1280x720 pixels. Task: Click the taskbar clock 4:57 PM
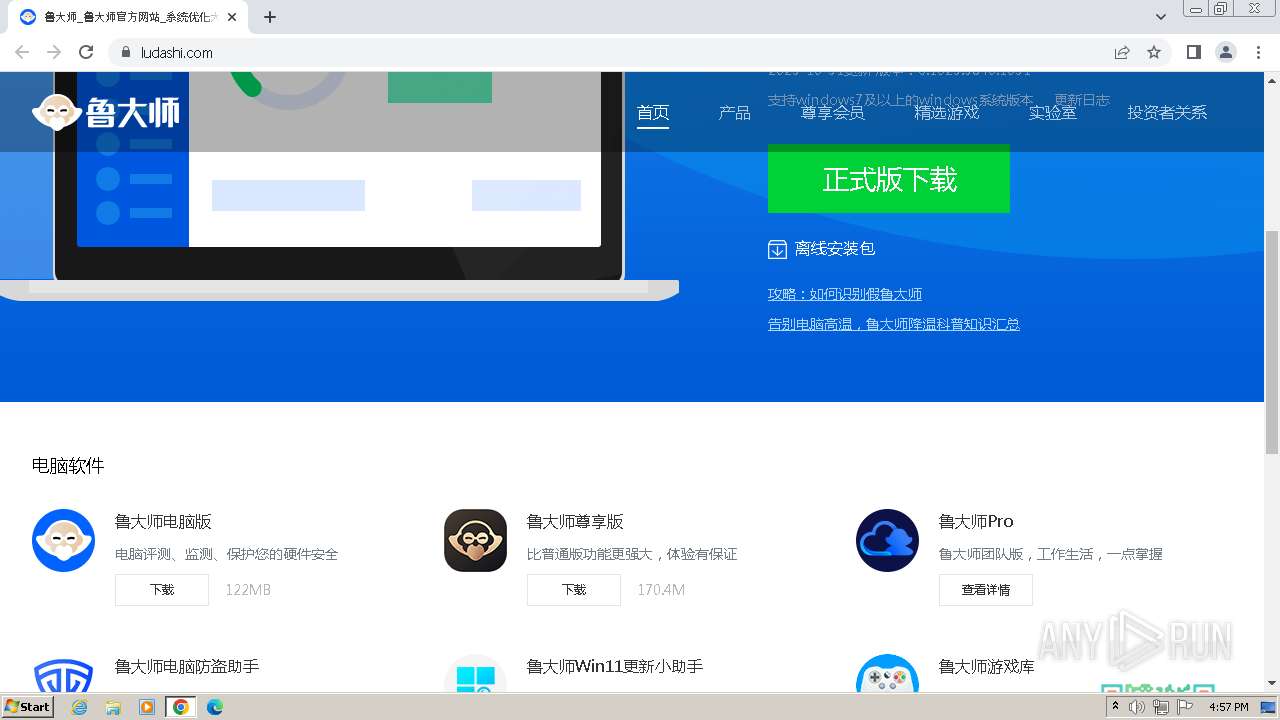coord(1229,707)
